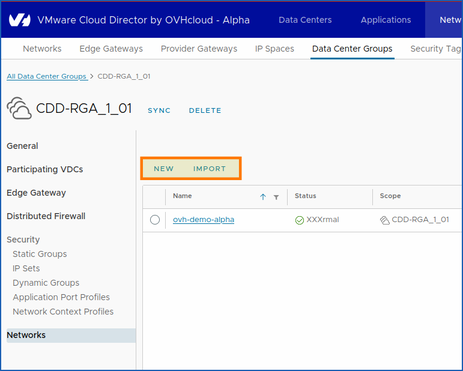This screenshot has width=463, height=371.
Task: Open the Data Centers menu
Action: pyautogui.click(x=305, y=20)
